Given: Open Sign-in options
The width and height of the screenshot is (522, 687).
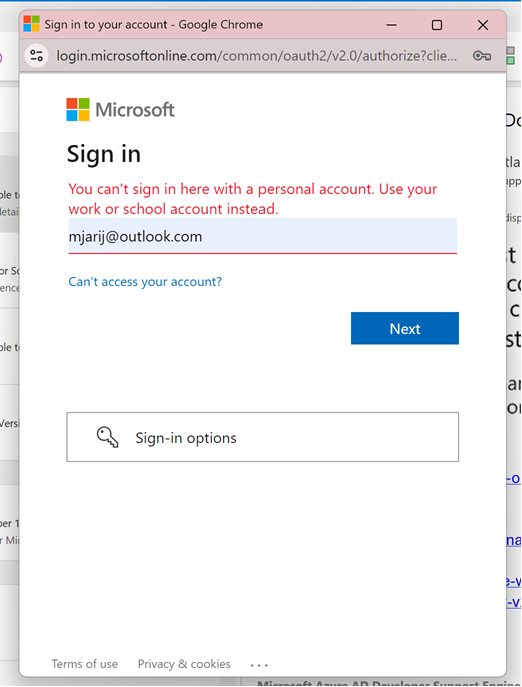Looking at the screenshot, I should click(x=263, y=437).
